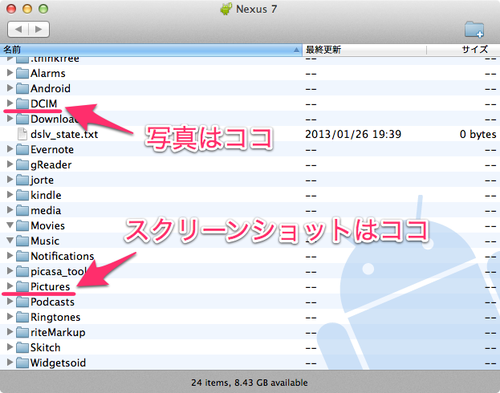This screenshot has width=500, height=393.
Task: Select the Notifications folder icon
Action: pos(22,256)
